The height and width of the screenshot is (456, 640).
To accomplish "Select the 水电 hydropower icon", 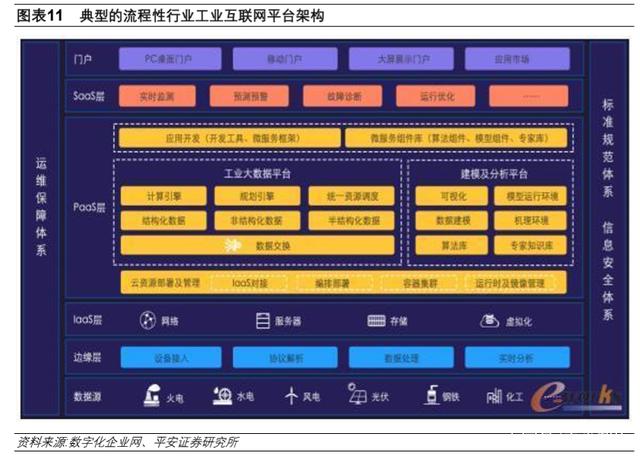I will pyautogui.click(x=222, y=396).
